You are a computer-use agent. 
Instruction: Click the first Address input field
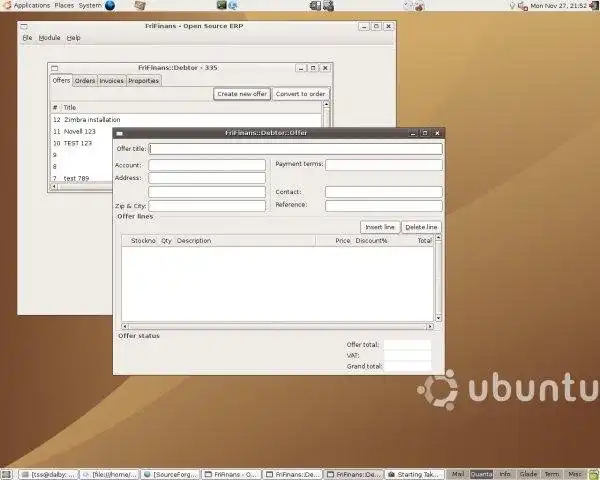coord(207,178)
